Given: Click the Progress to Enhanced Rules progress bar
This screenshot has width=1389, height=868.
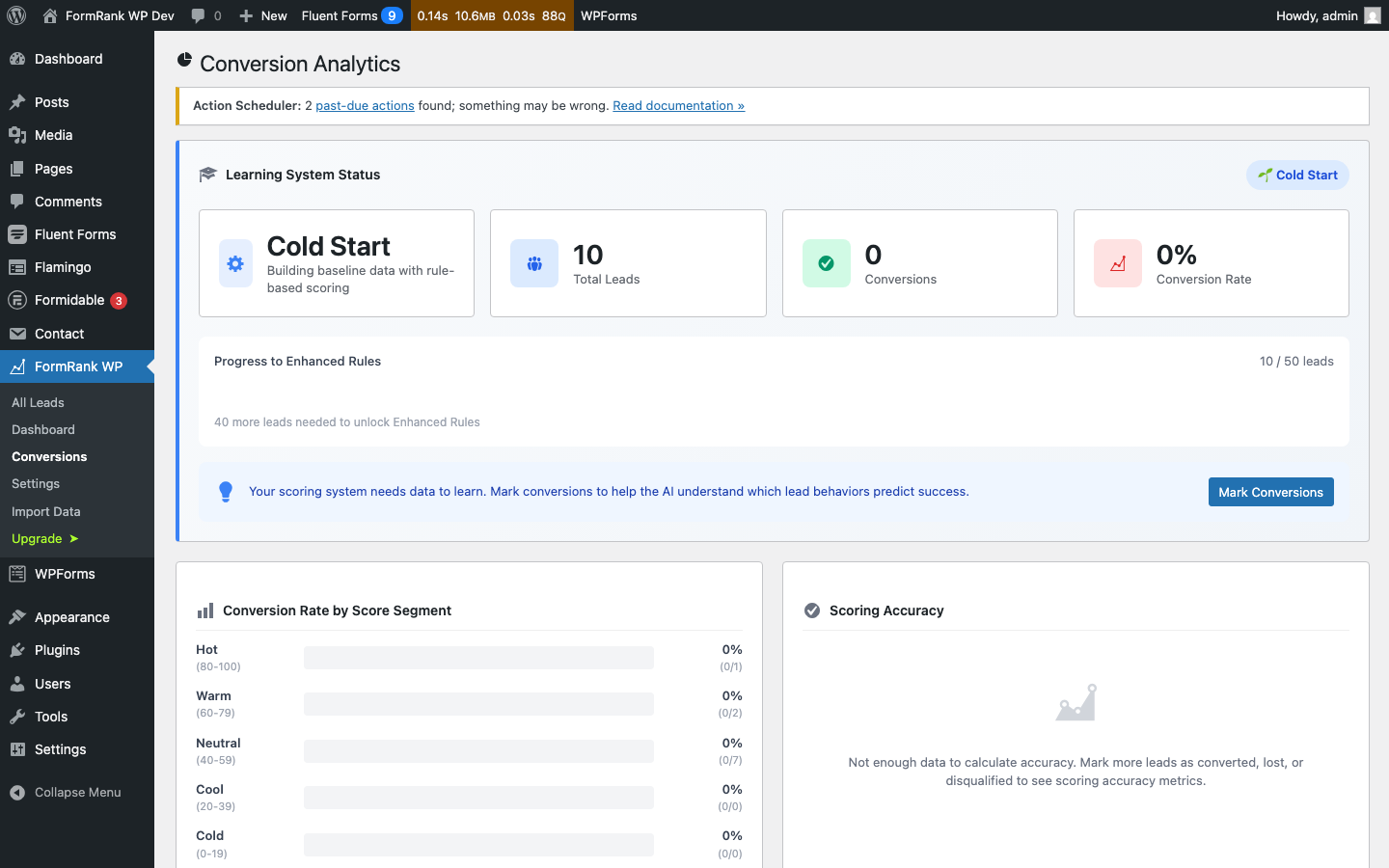Looking at the screenshot, I should coord(772,393).
